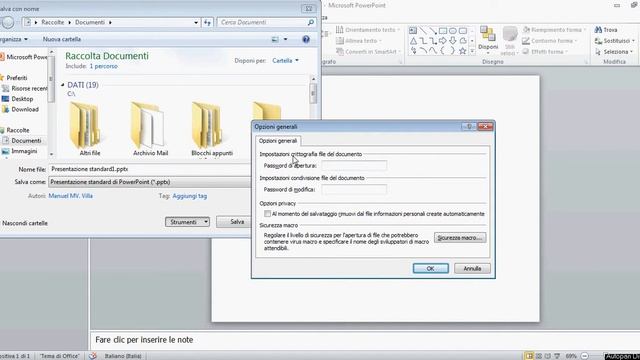640x360 pixels.
Task: Click the Password di apertura field
Action: click(354, 166)
